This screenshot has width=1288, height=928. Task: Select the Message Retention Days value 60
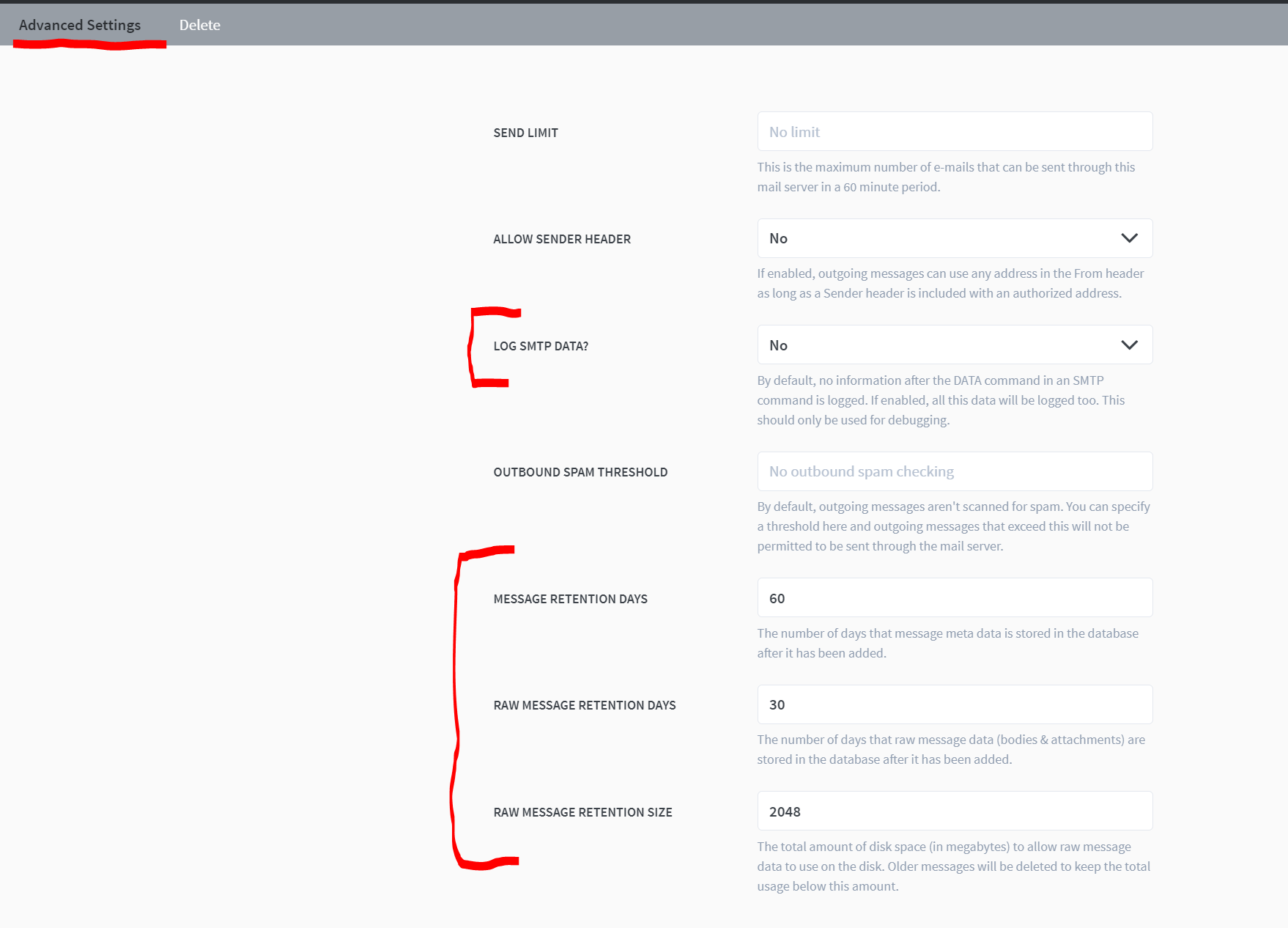pos(953,597)
